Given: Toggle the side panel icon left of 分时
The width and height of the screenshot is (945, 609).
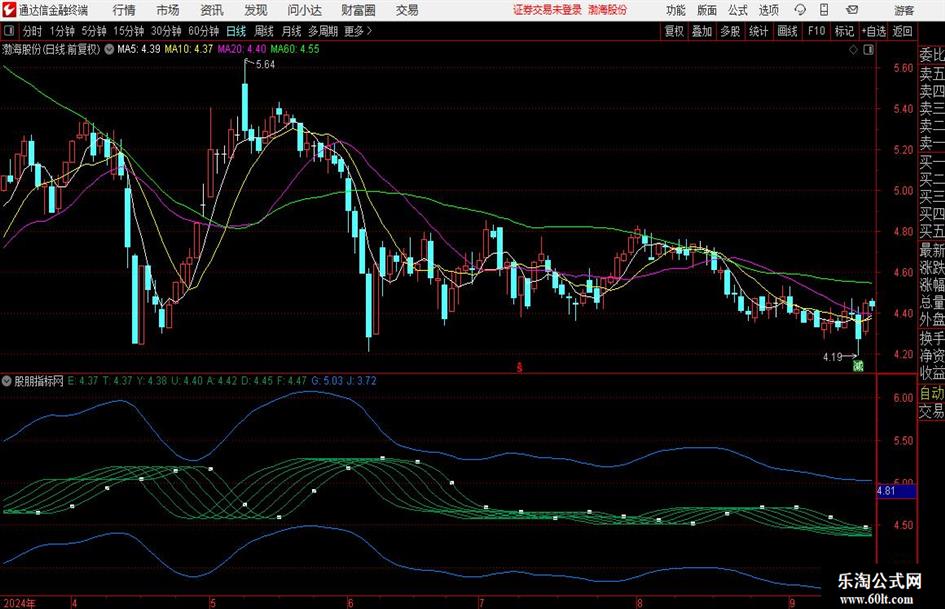Looking at the screenshot, I should (9, 31).
